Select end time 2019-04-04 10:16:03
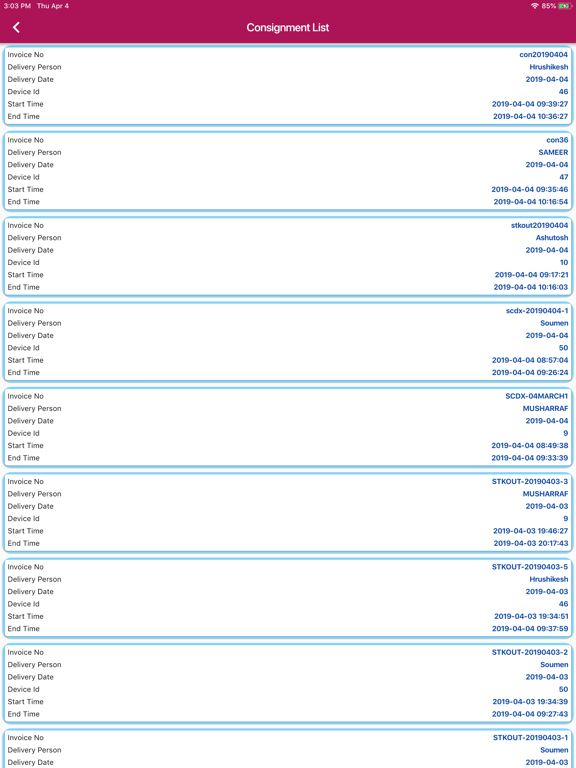The height and width of the screenshot is (768, 576). click(x=531, y=287)
